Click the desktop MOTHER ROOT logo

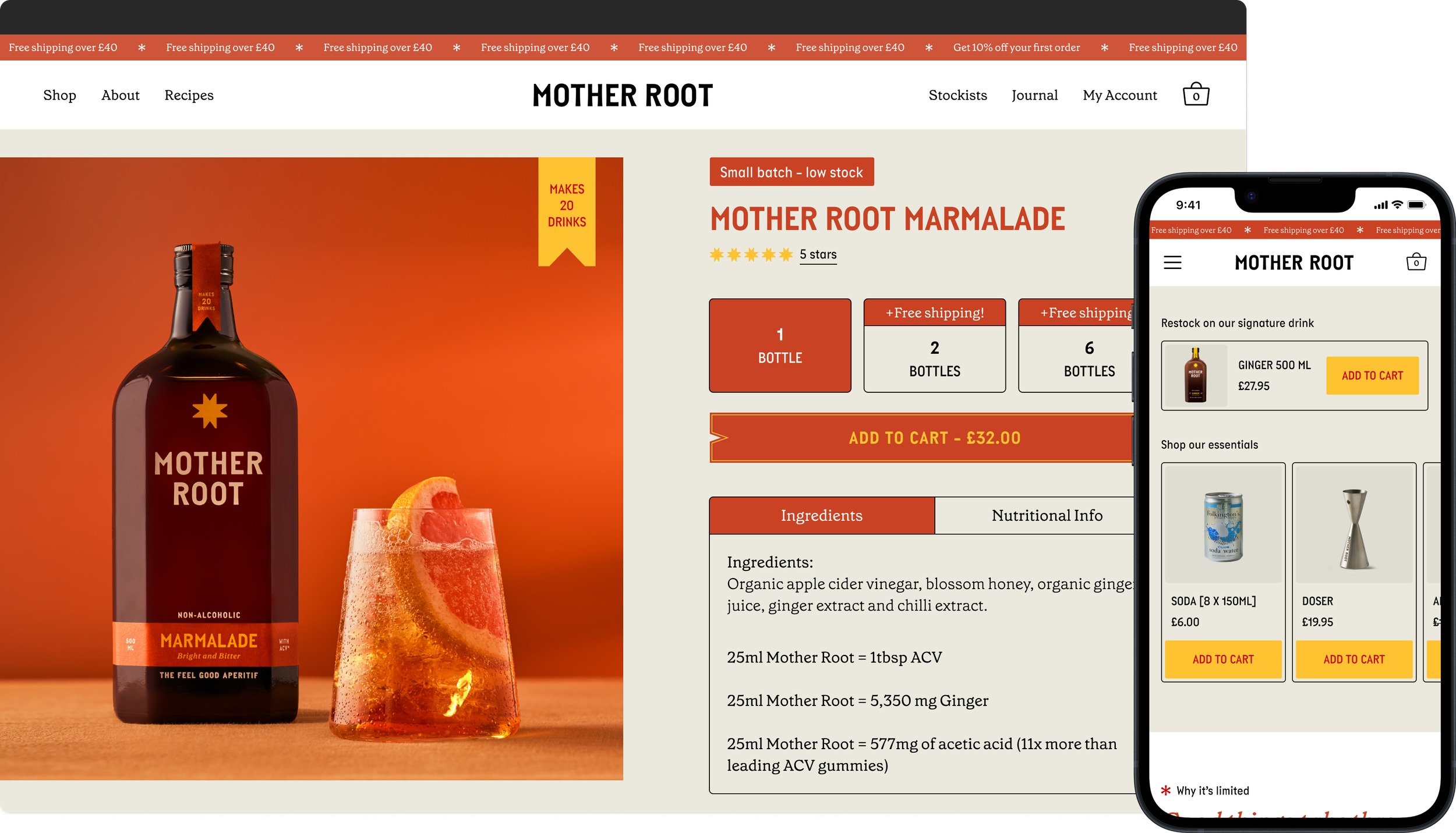623,95
